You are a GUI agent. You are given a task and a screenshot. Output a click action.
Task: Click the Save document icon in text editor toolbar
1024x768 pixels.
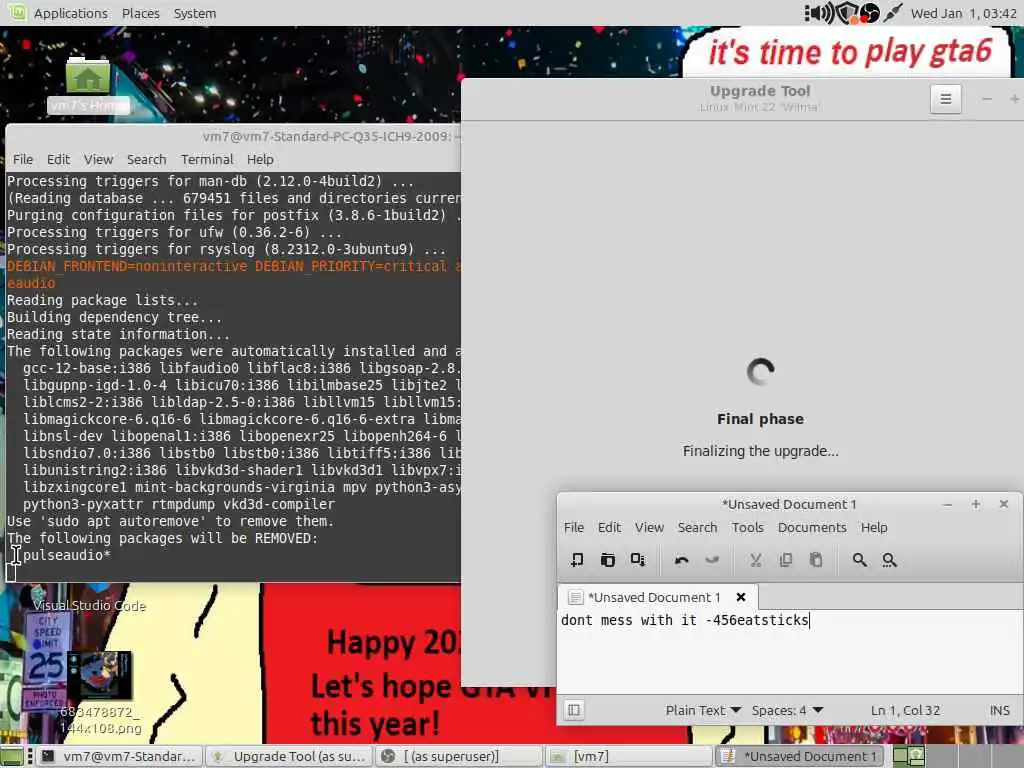tap(638, 560)
